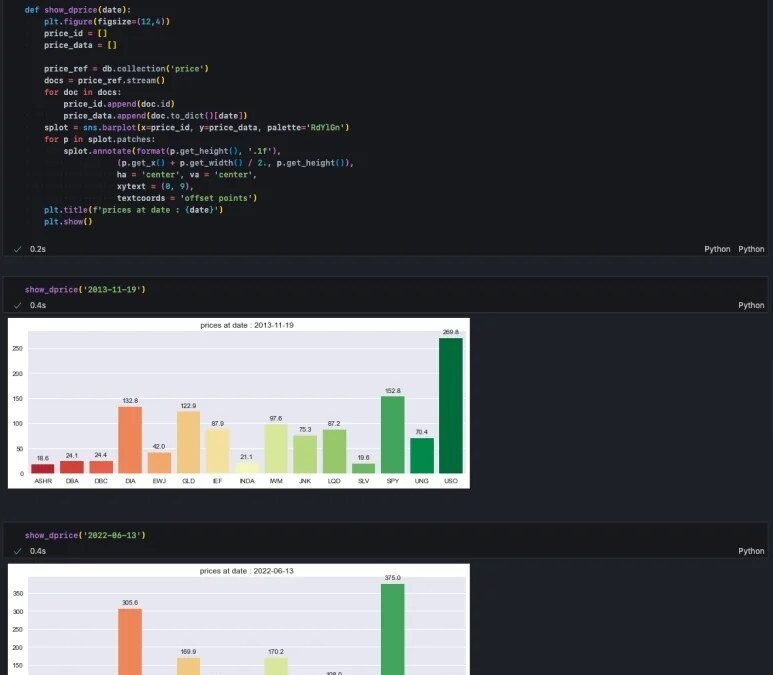Click the plt.title(f'prices at date...') line
The height and width of the screenshot is (675, 773).
134,210
